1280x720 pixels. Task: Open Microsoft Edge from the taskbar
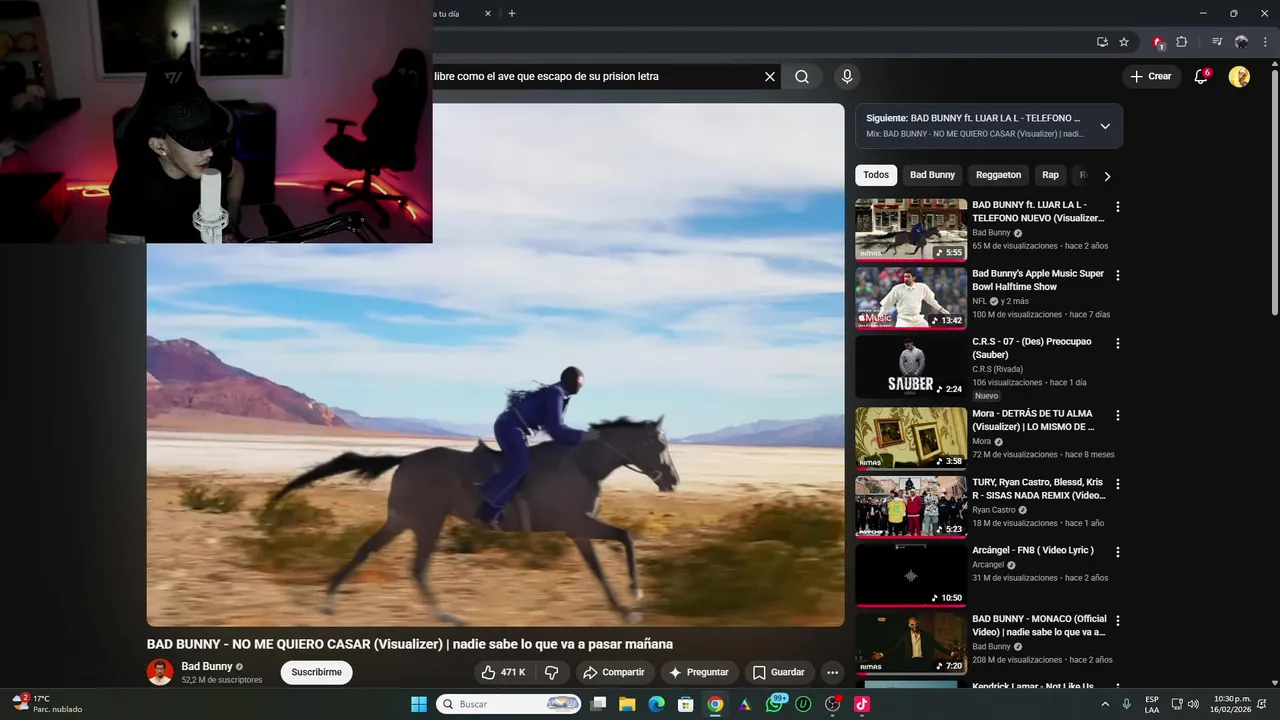656,704
